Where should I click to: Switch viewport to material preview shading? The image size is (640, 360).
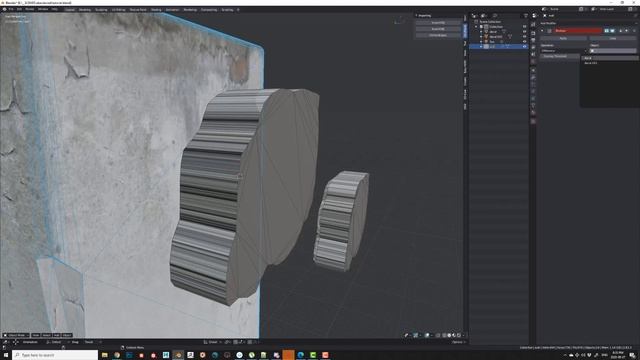click(454, 335)
